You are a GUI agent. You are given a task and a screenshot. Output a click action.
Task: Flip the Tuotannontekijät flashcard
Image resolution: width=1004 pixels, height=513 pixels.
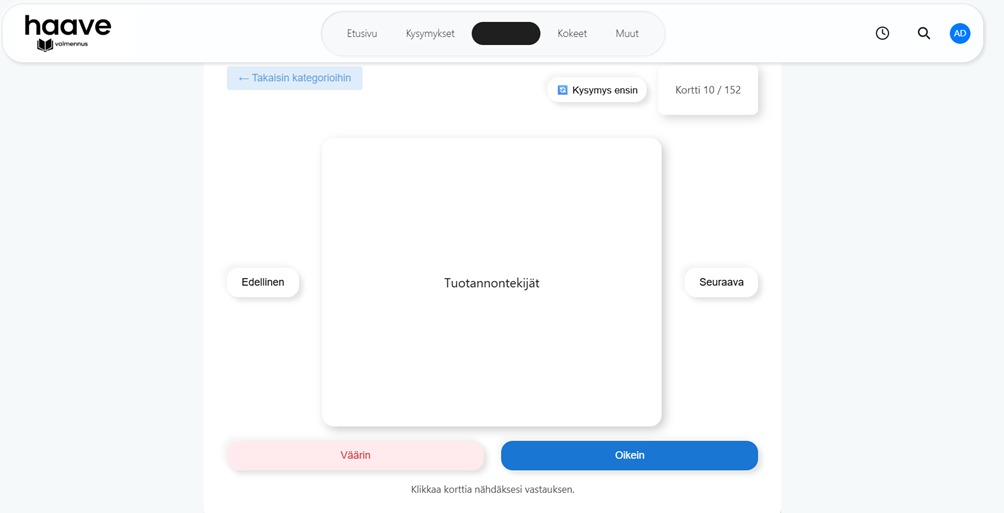click(492, 282)
